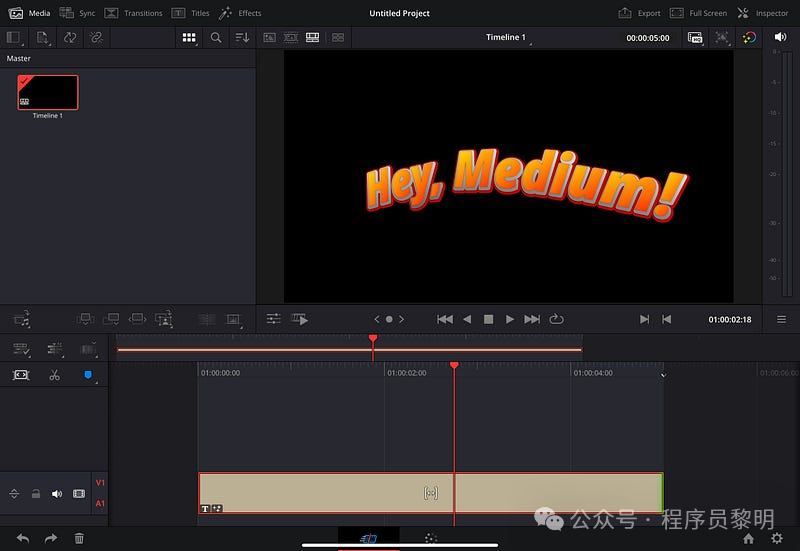Select the Timeline 1 thumbnail in Master bin

coord(47,93)
